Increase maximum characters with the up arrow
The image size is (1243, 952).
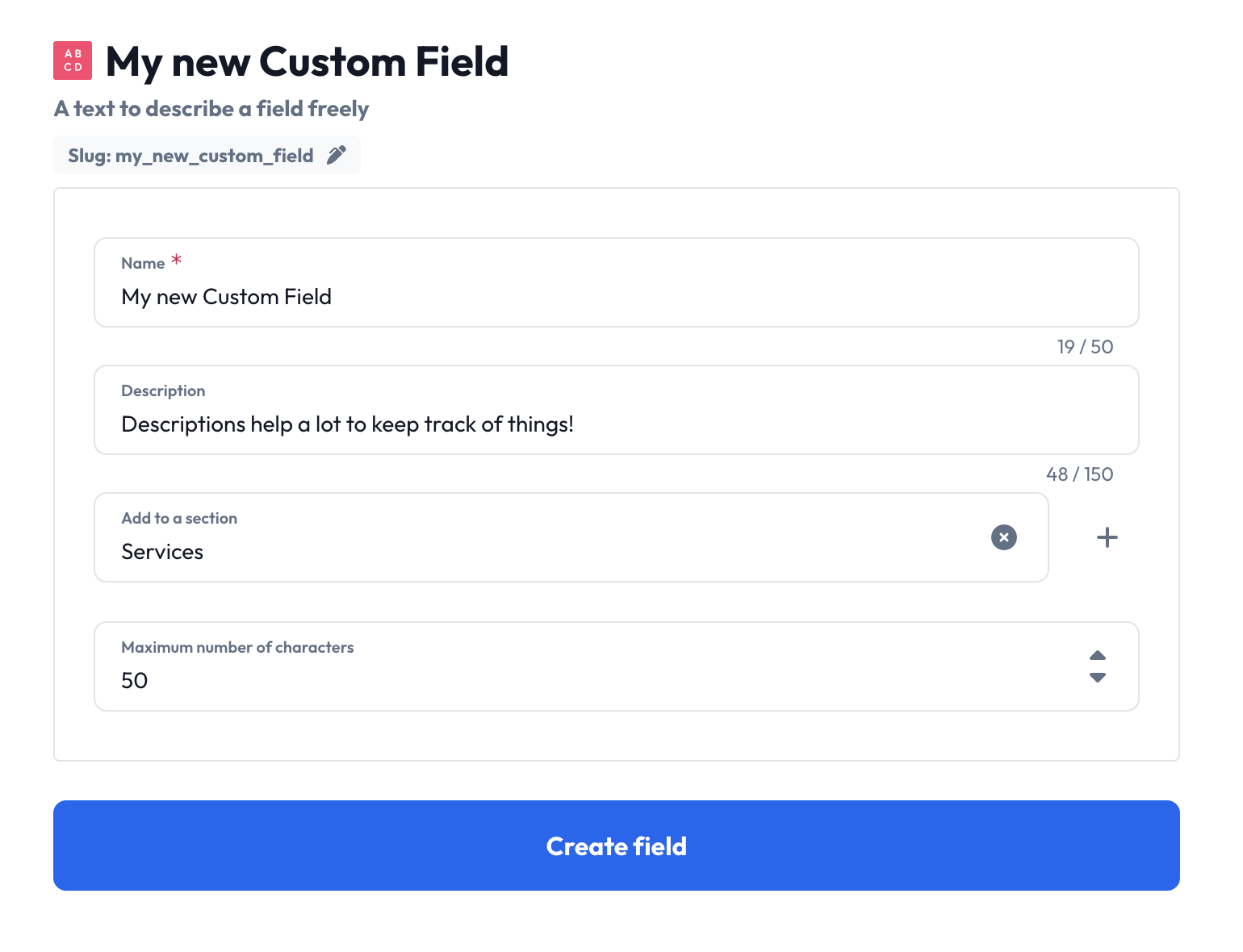pyautogui.click(x=1098, y=655)
